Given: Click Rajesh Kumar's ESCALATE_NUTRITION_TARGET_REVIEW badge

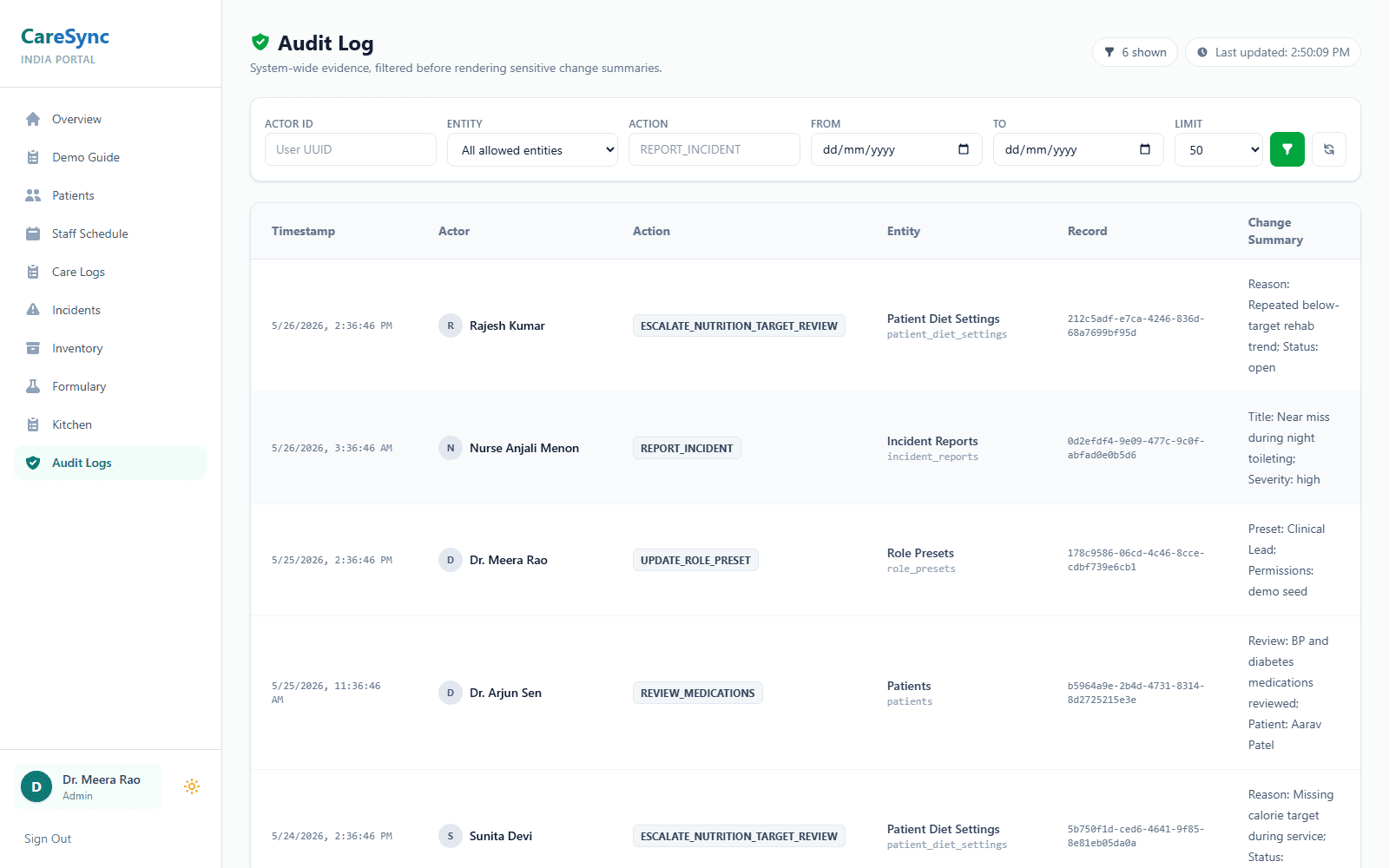Looking at the screenshot, I should tap(739, 325).
